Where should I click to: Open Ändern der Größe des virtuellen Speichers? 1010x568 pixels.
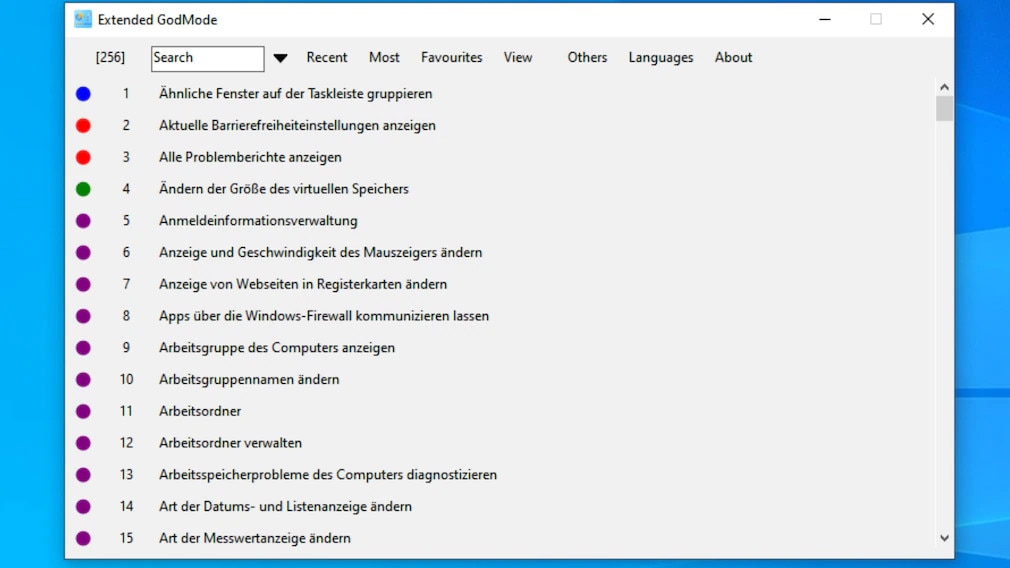click(283, 189)
